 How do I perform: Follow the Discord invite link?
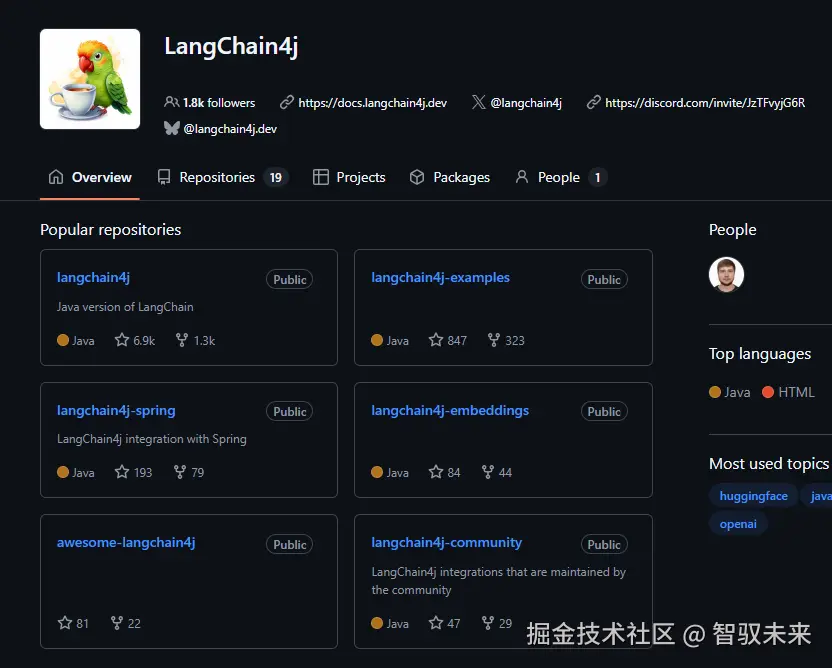[x=705, y=102]
